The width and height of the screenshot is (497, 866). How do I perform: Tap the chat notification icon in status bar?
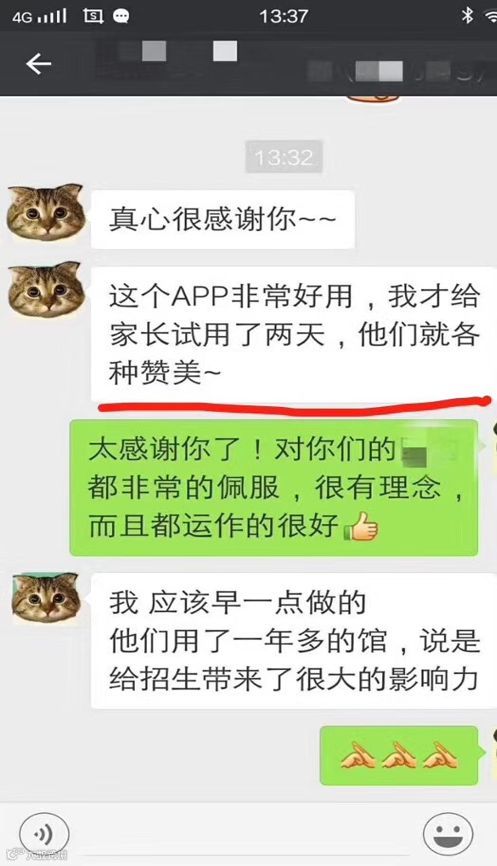(121, 17)
